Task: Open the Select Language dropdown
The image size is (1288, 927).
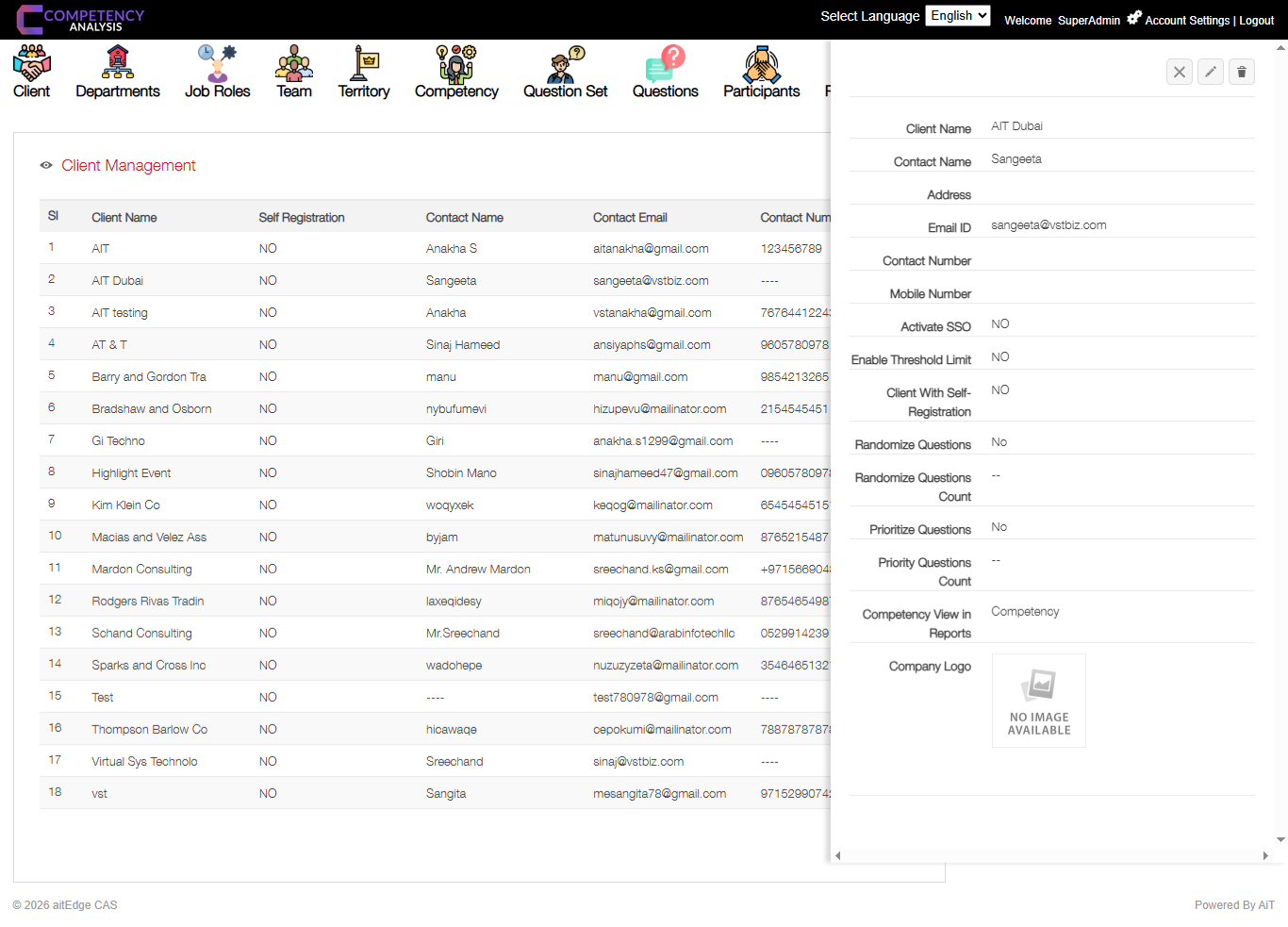Action: coord(958,15)
